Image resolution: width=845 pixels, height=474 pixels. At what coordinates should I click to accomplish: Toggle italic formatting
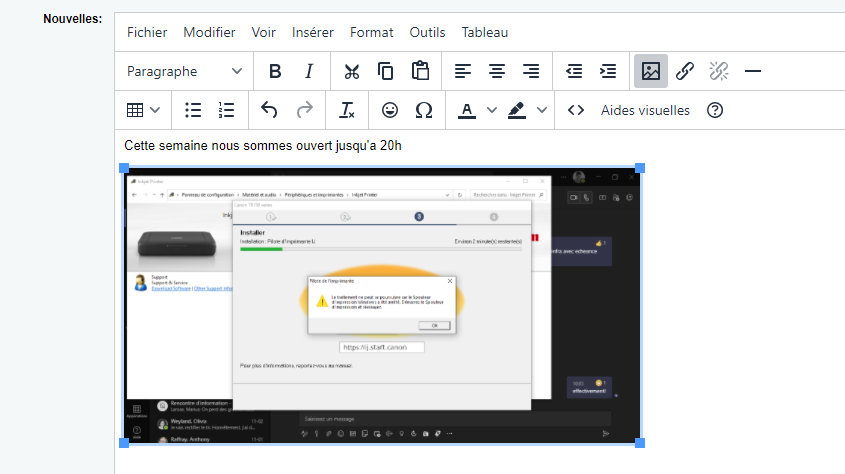[x=309, y=71]
